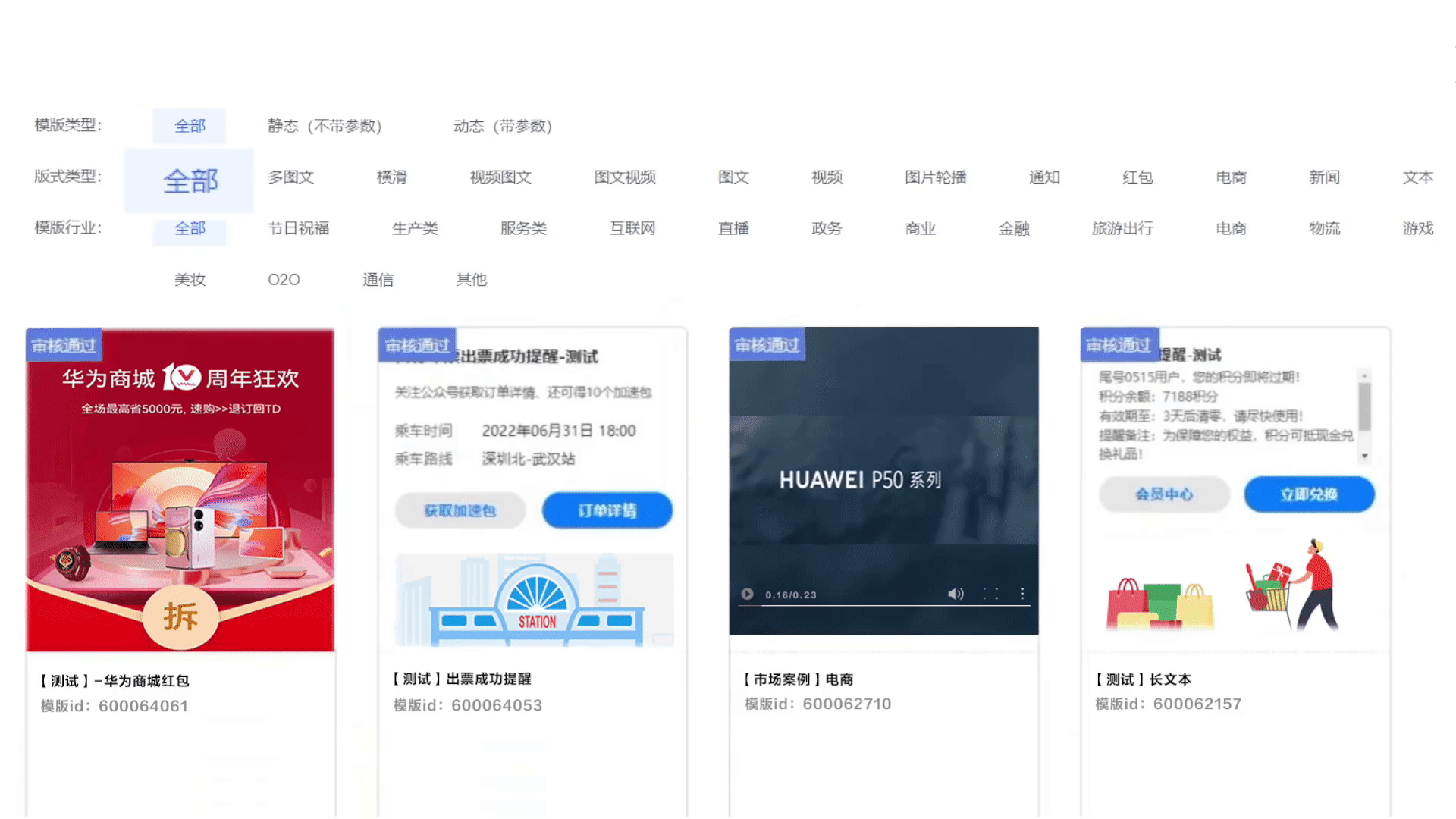Filter industry by 旅游出行
1456x819 pixels.
pos(1122,228)
